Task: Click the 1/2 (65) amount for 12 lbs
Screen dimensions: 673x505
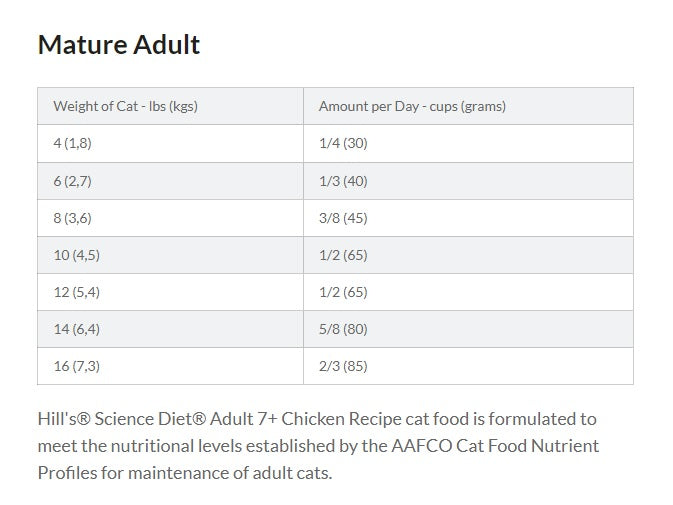Action: tap(468, 292)
